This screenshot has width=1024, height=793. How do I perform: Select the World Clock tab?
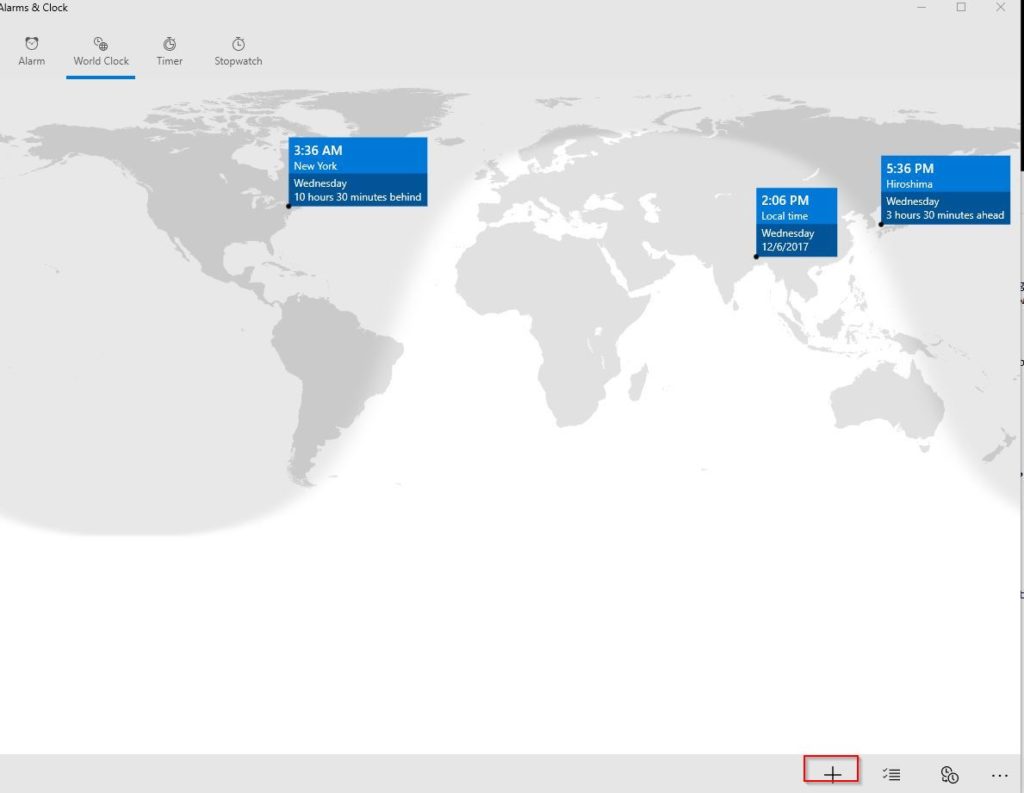[101, 52]
